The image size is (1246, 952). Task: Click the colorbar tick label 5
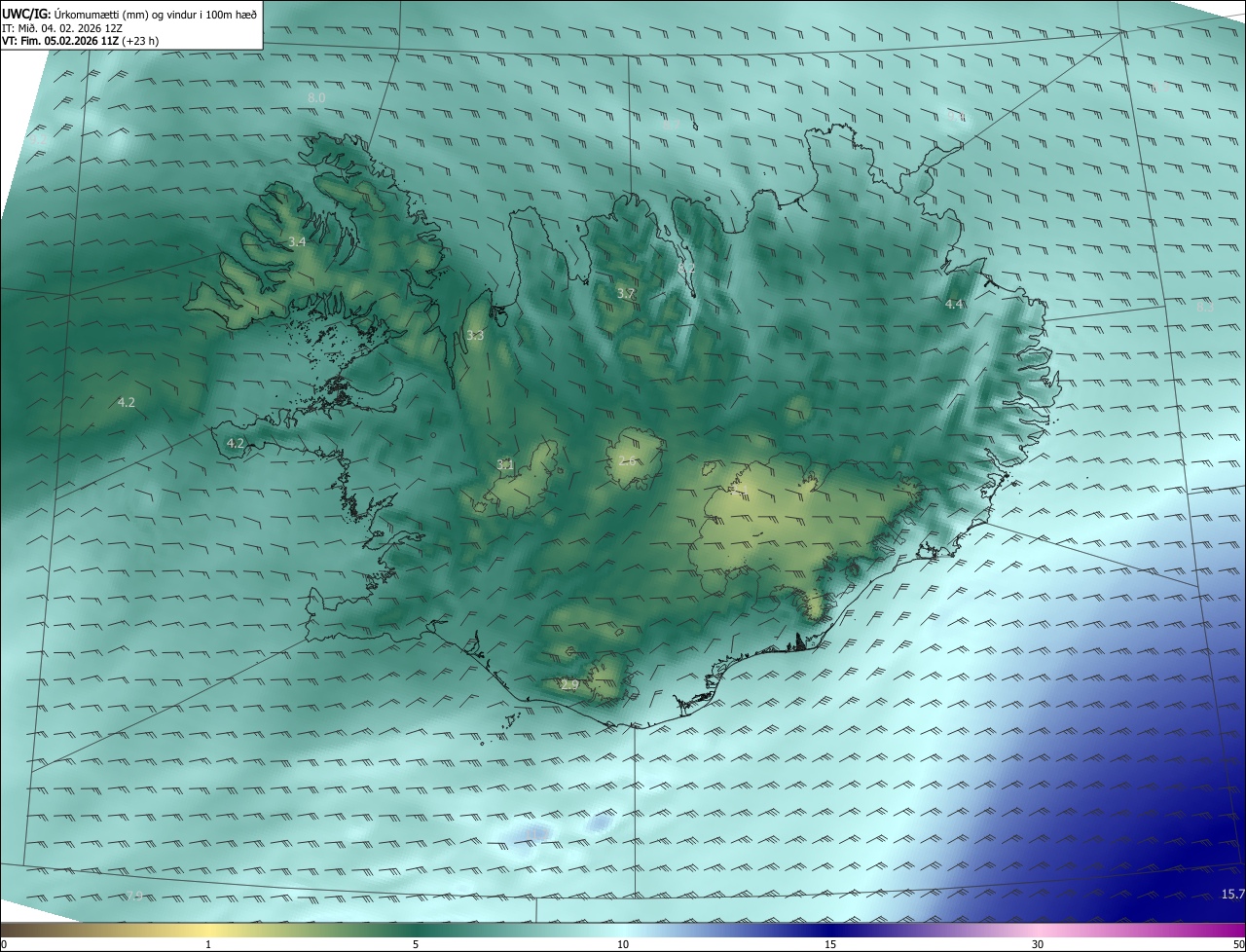[x=416, y=944]
